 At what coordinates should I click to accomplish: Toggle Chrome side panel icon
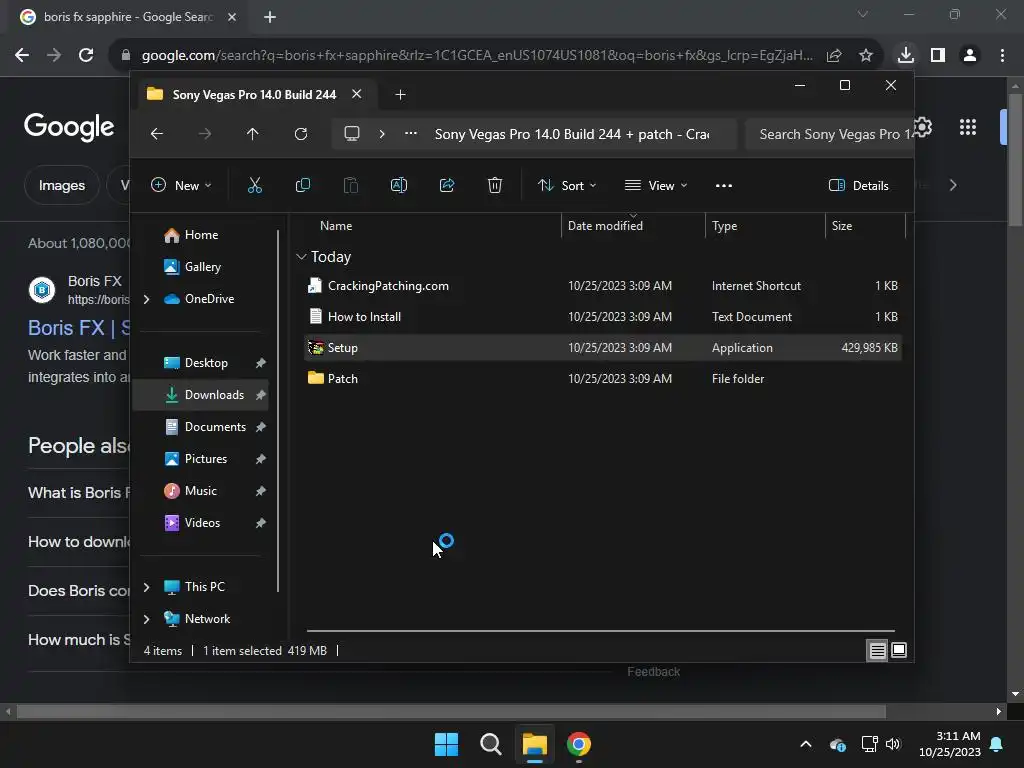[x=938, y=55]
